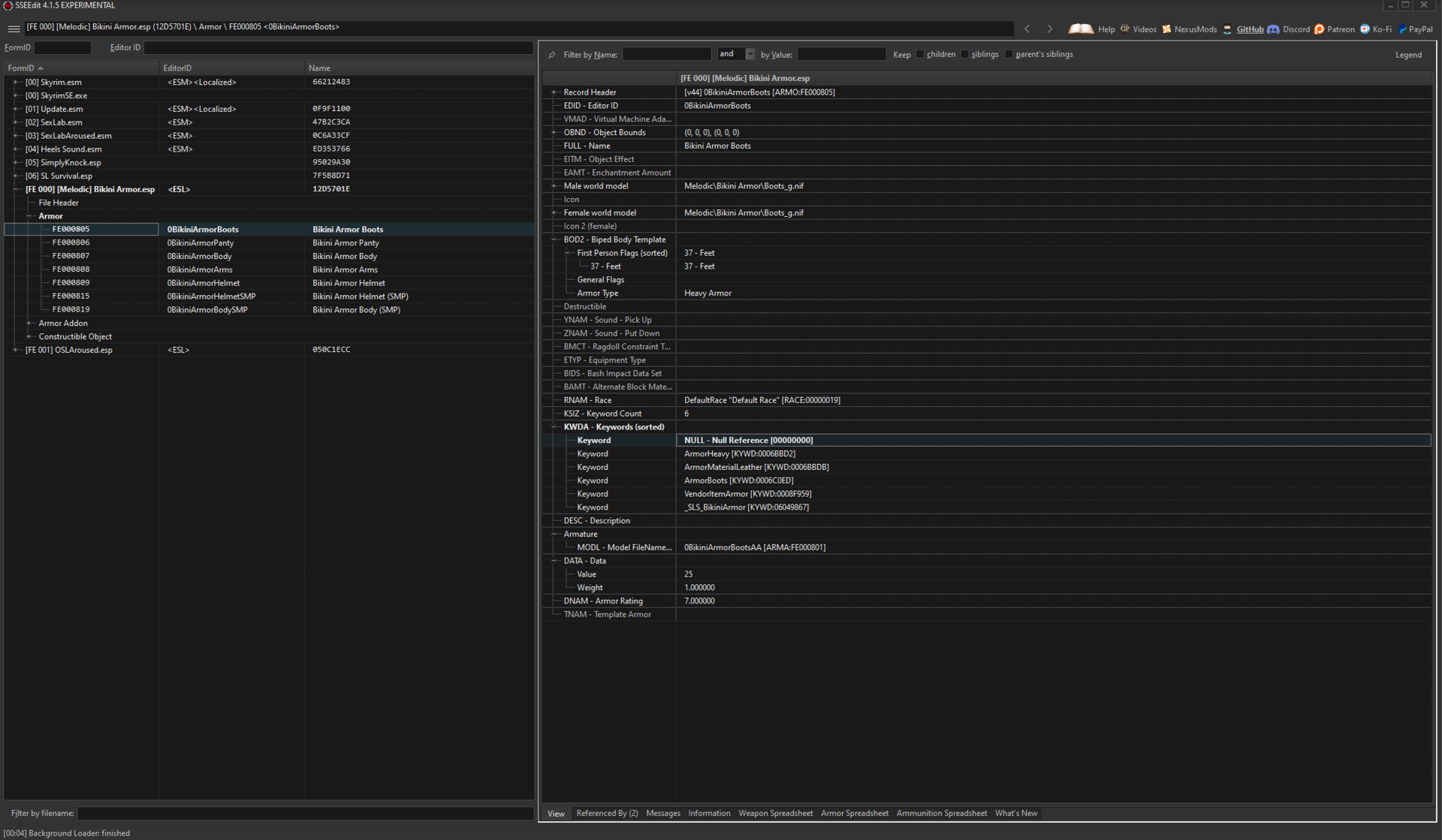Focus the Filter by Name field
1442x840 pixels.
(666, 54)
